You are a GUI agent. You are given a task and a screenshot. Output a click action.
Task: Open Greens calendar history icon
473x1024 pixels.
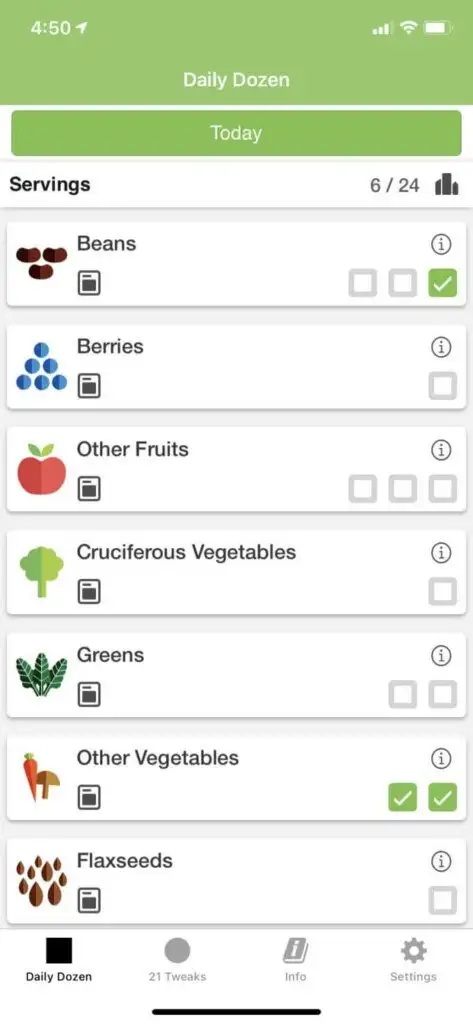point(89,694)
